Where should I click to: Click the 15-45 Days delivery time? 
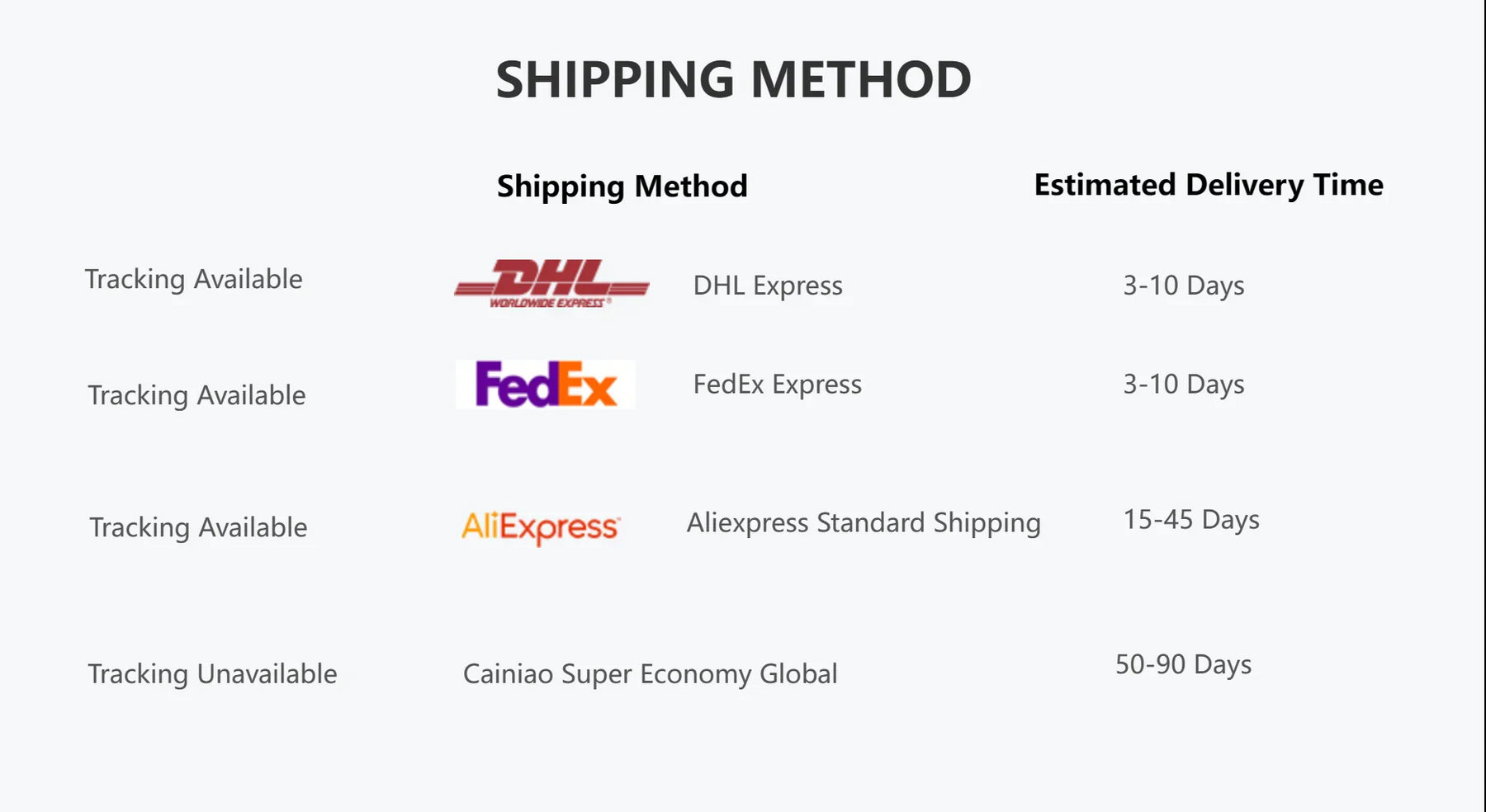1190,520
